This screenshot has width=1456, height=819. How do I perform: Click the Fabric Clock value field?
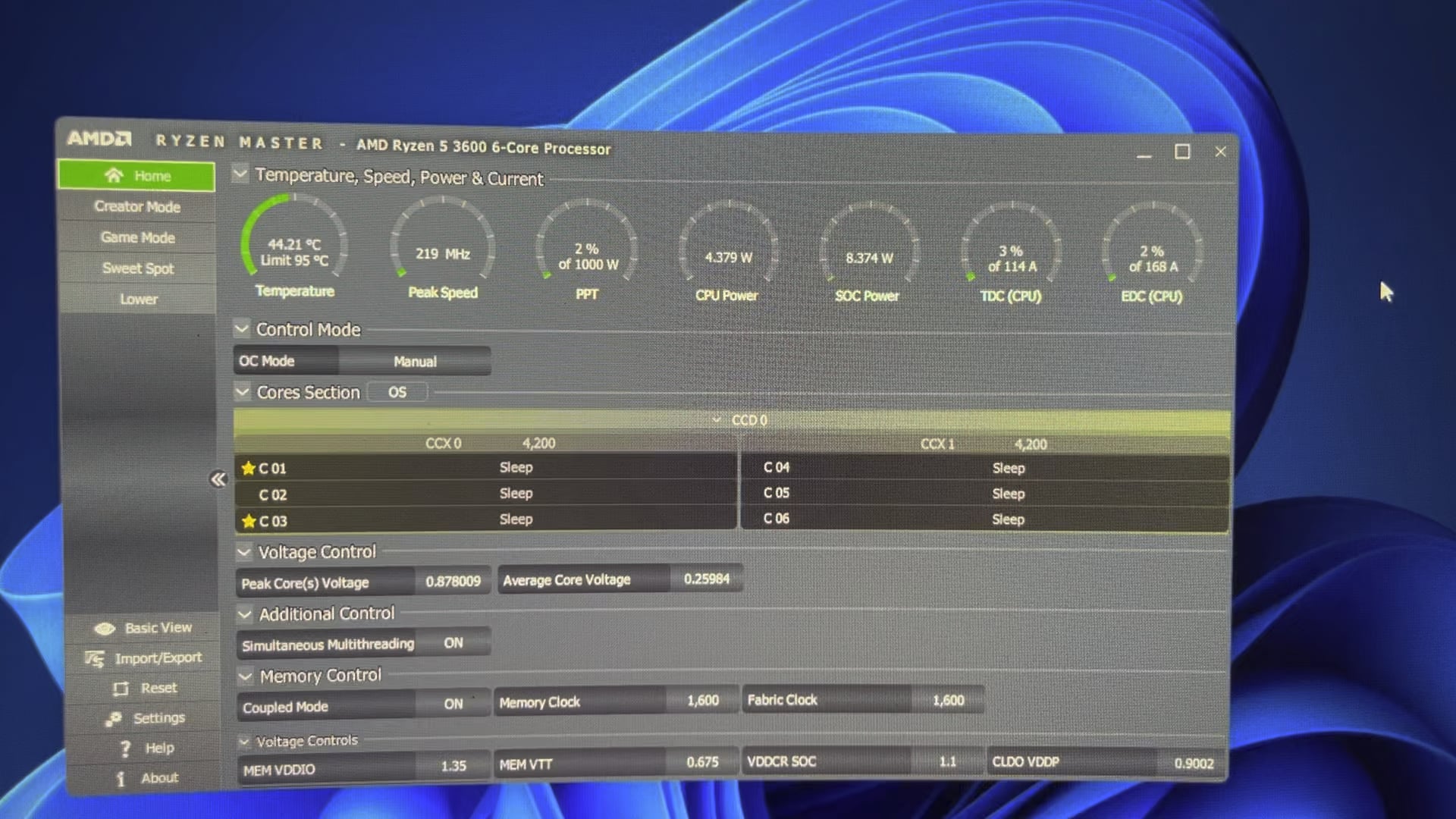(x=949, y=701)
